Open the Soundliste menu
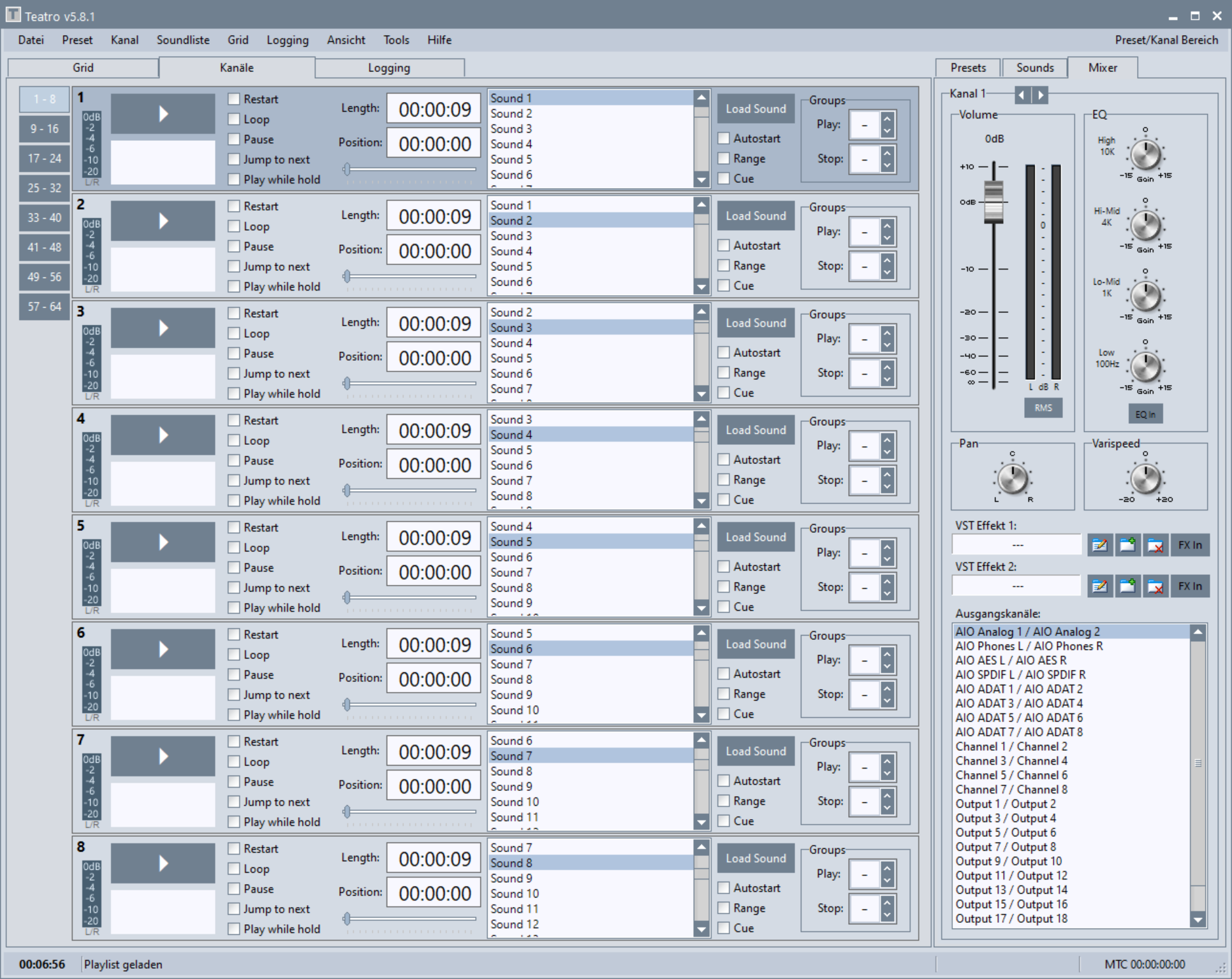This screenshot has width=1232, height=979. [x=183, y=40]
